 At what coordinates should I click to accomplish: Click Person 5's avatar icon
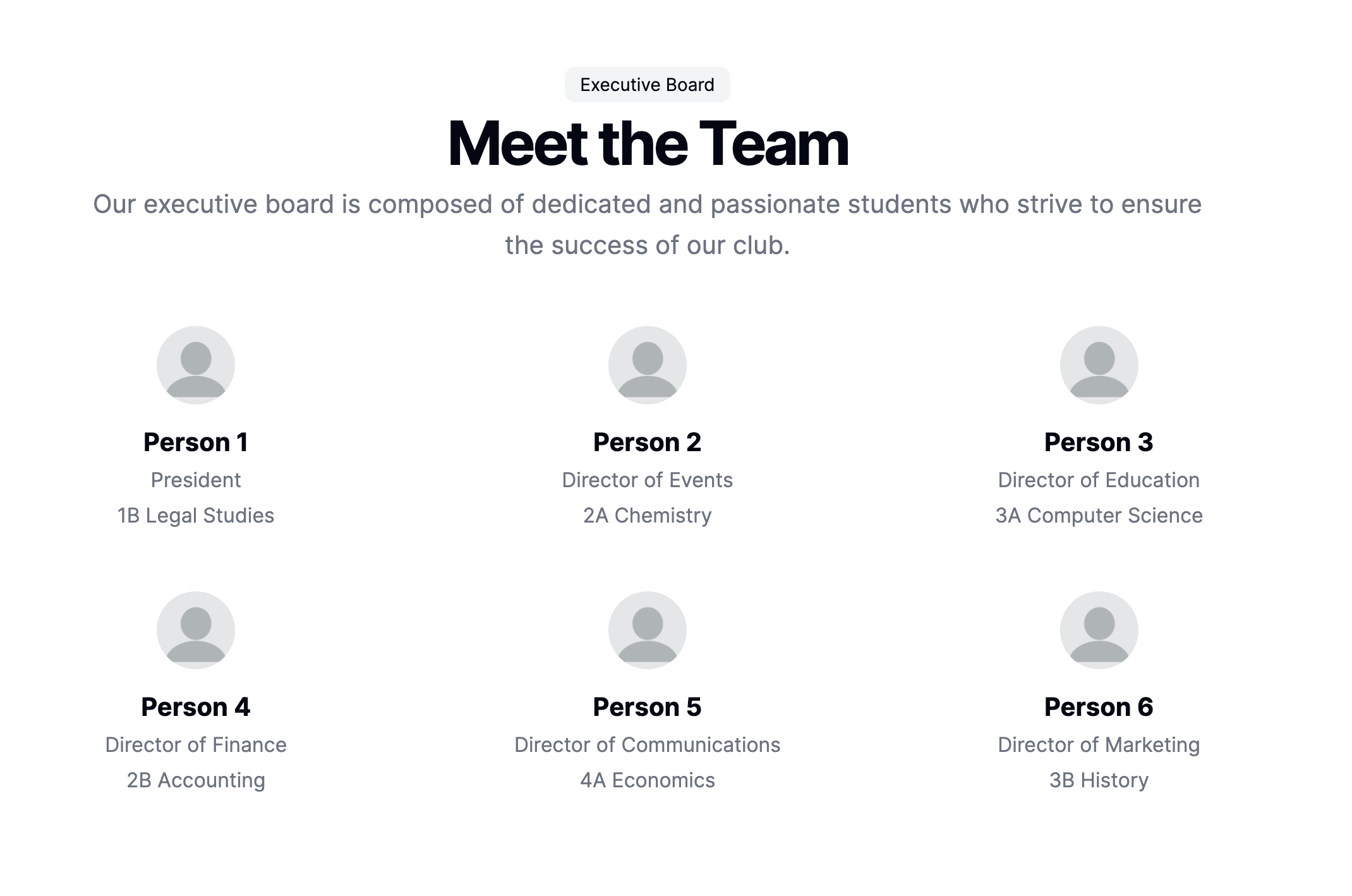point(647,630)
